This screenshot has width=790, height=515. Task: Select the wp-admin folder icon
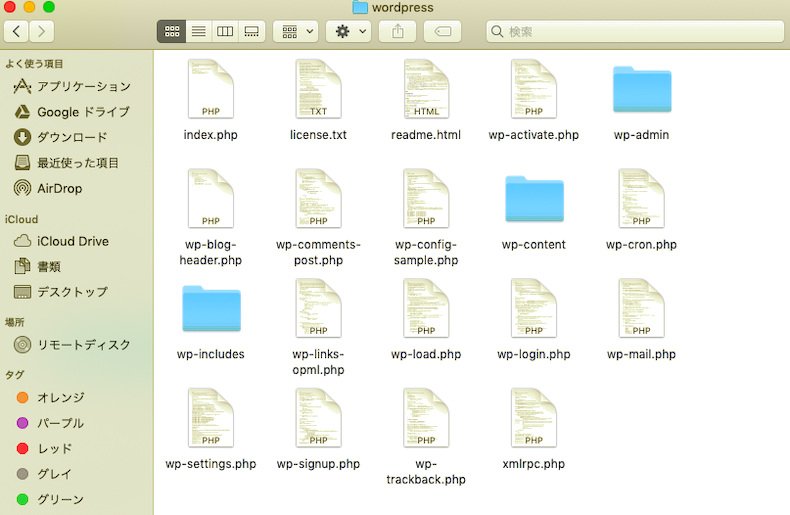[x=642, y=89]
